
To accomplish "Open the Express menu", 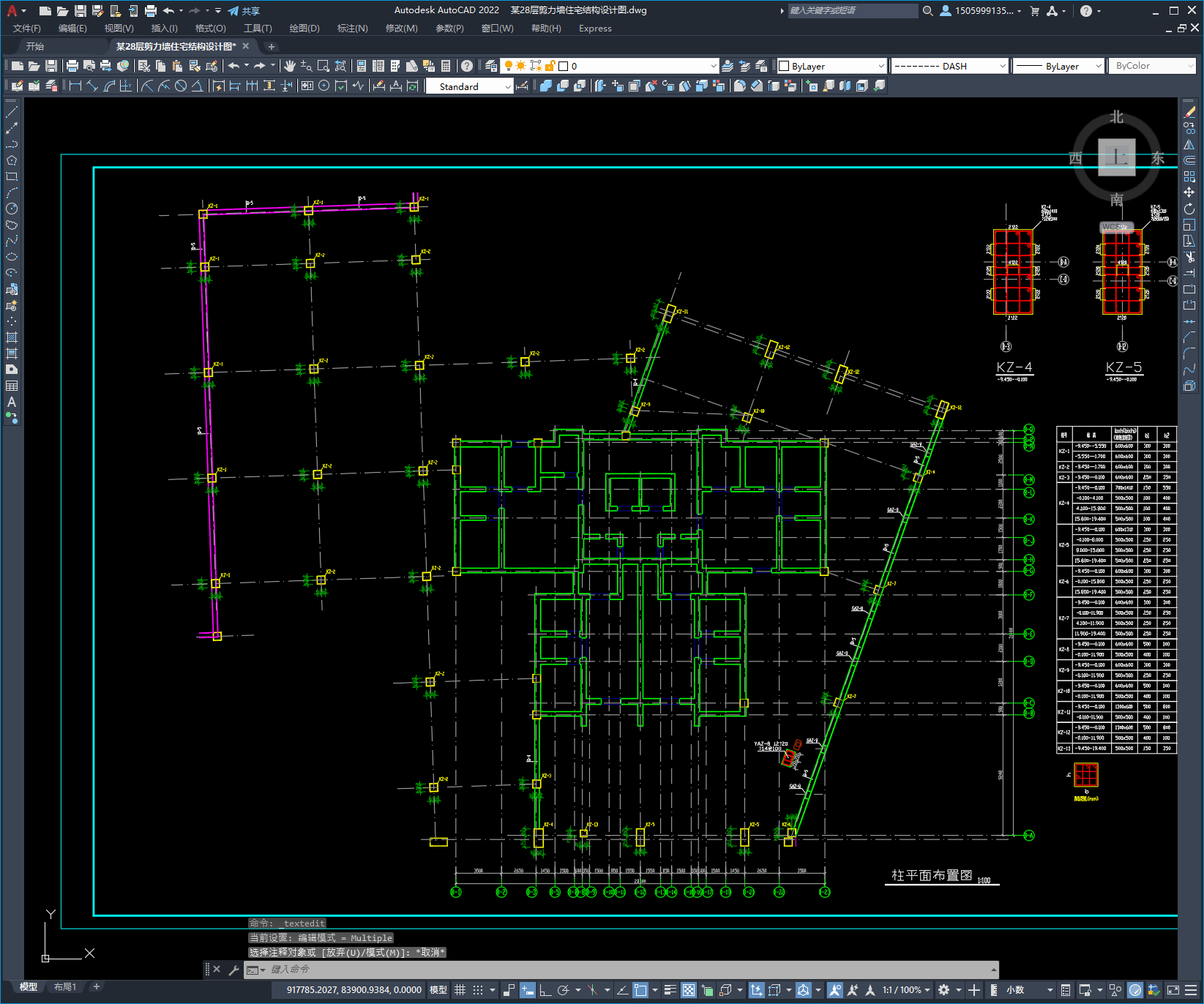I will pyautogui.click(x=595, y=29).
